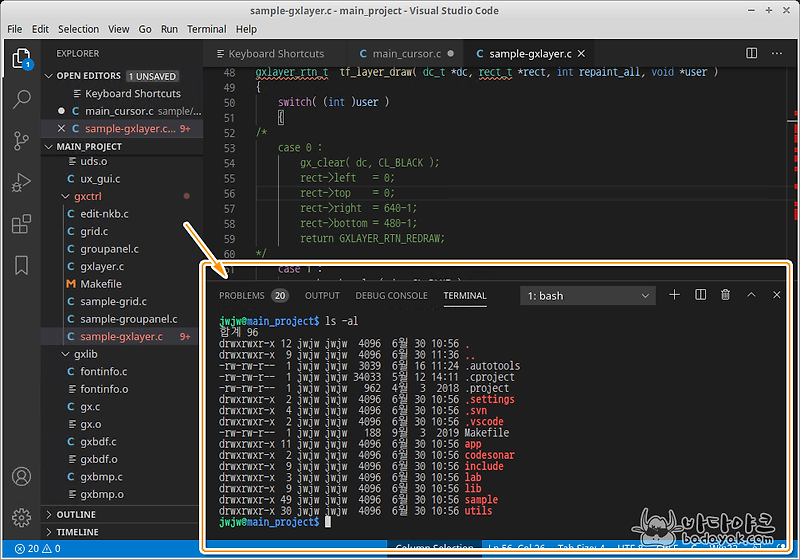Open grid.c file
Image resolution: width=800 pixels, height=560 pixels.
[94, 231]
